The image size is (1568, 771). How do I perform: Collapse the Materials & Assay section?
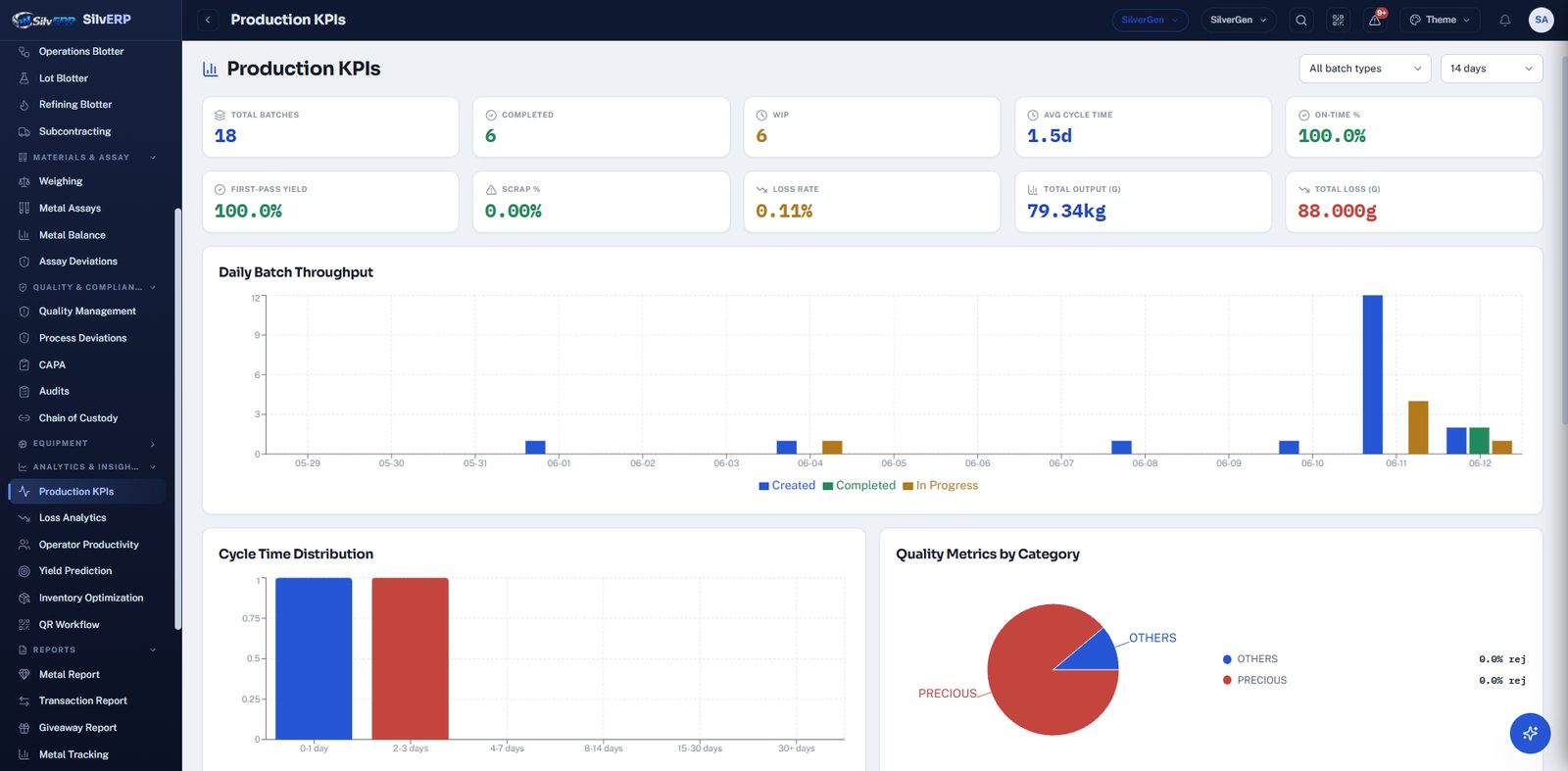tap(87, 158)
